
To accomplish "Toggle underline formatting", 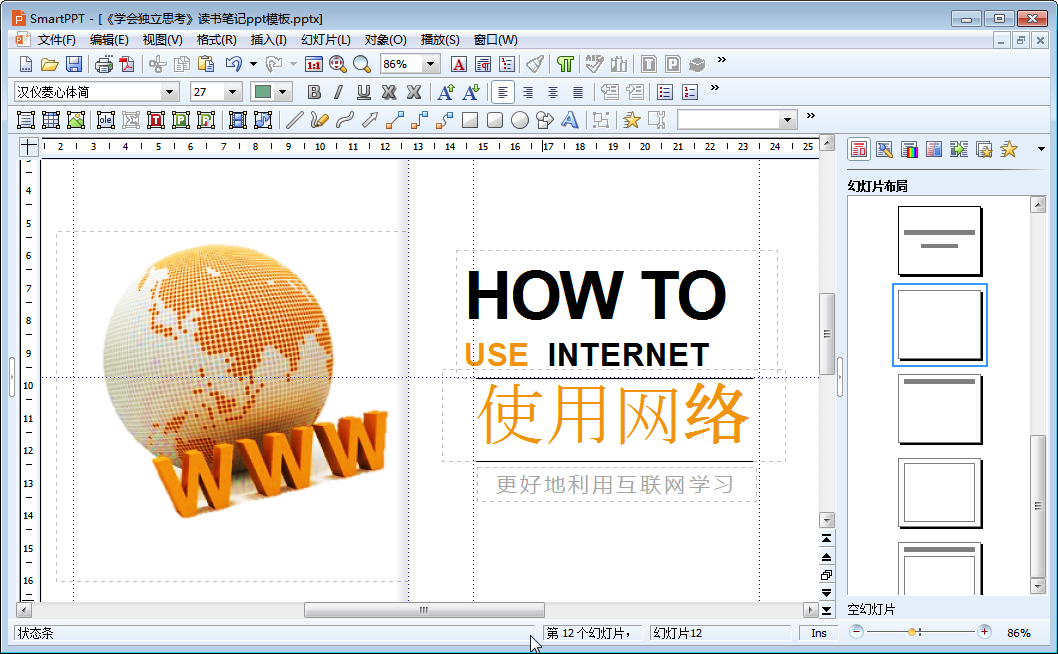I will click(x=364, y=92).
